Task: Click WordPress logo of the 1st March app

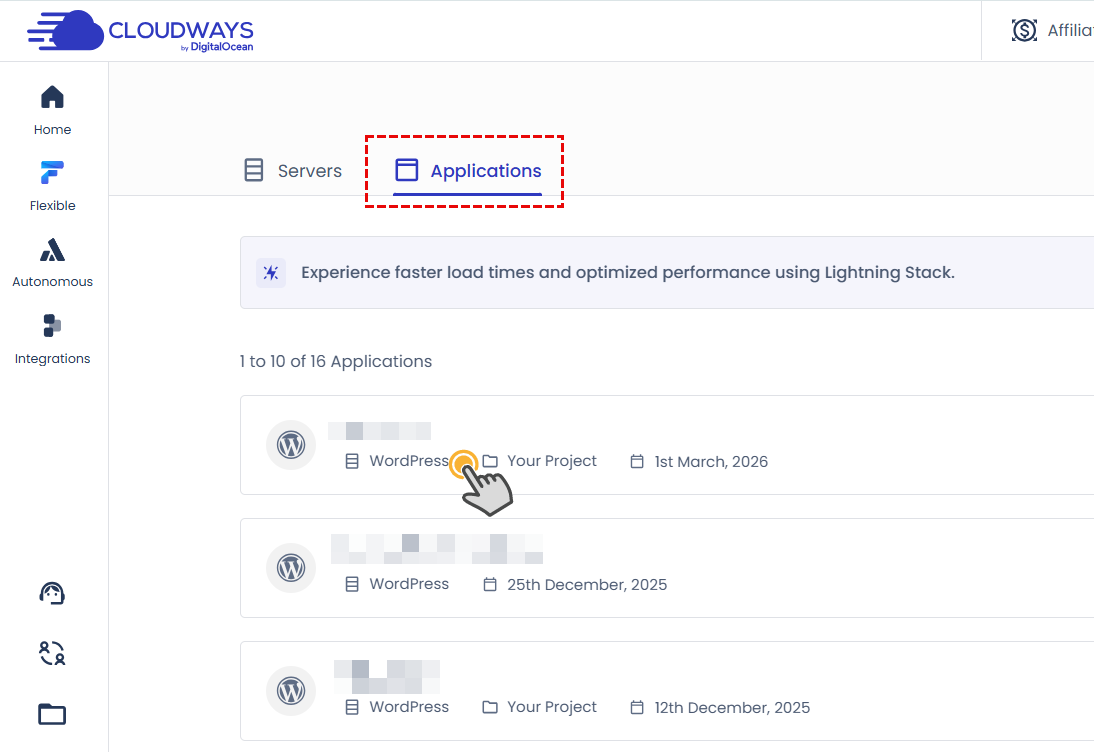Action: 291,444
